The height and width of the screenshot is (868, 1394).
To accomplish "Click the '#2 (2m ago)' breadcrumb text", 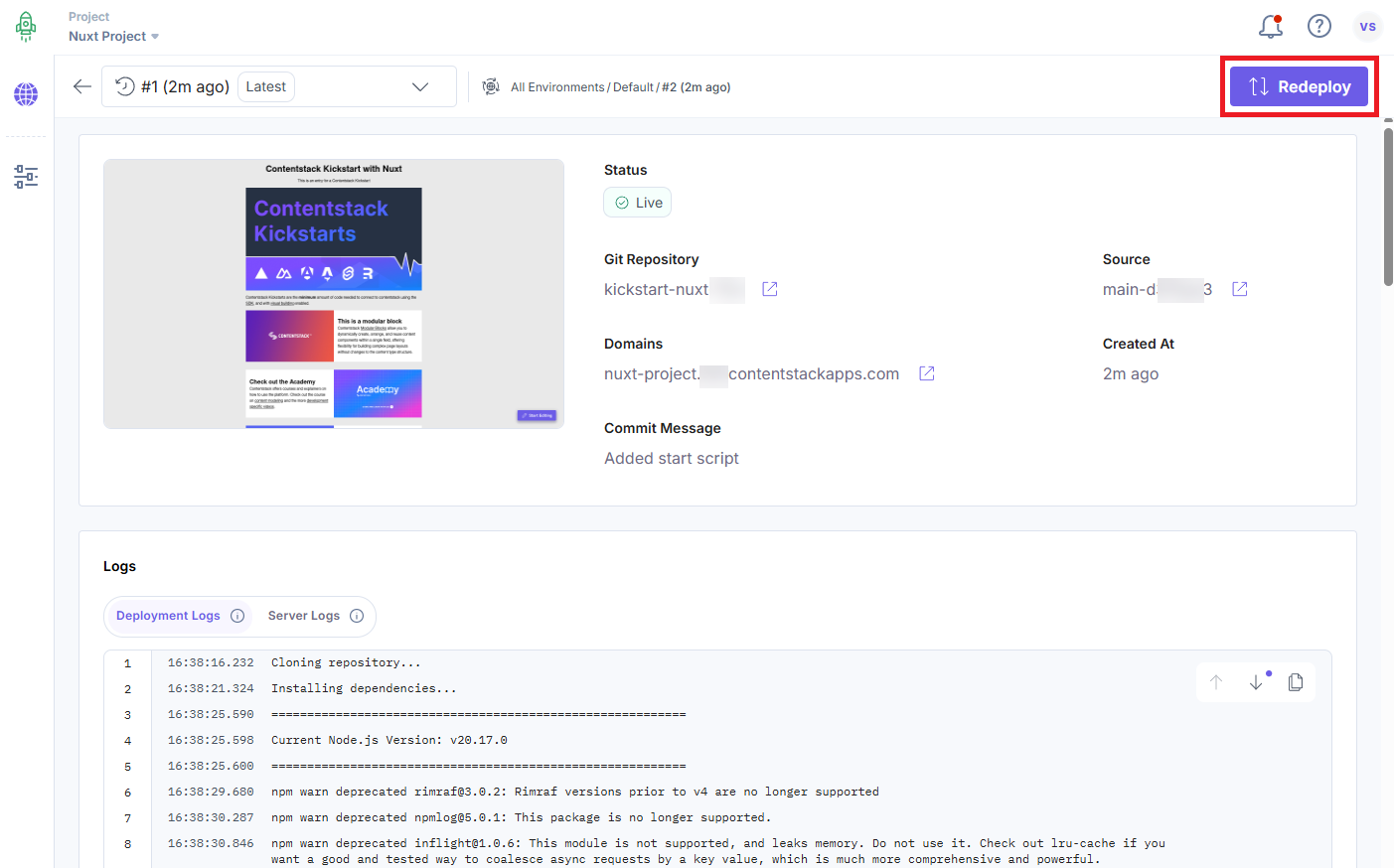I will point(697,87).
